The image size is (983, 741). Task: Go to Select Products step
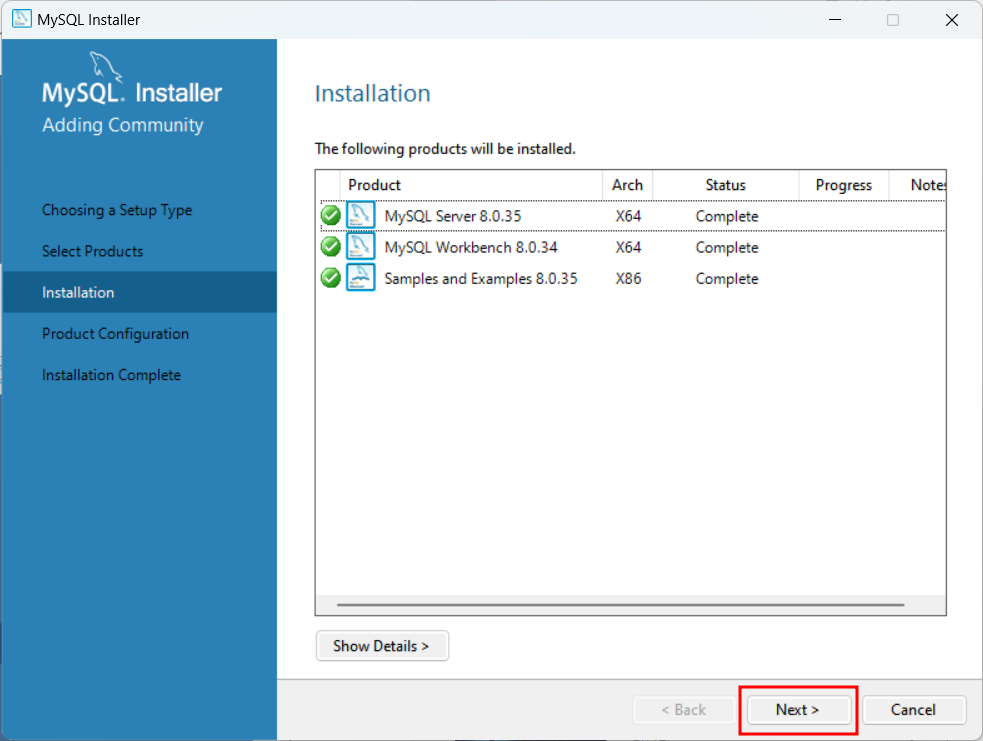pyautogui.click(x=93, y=251)
